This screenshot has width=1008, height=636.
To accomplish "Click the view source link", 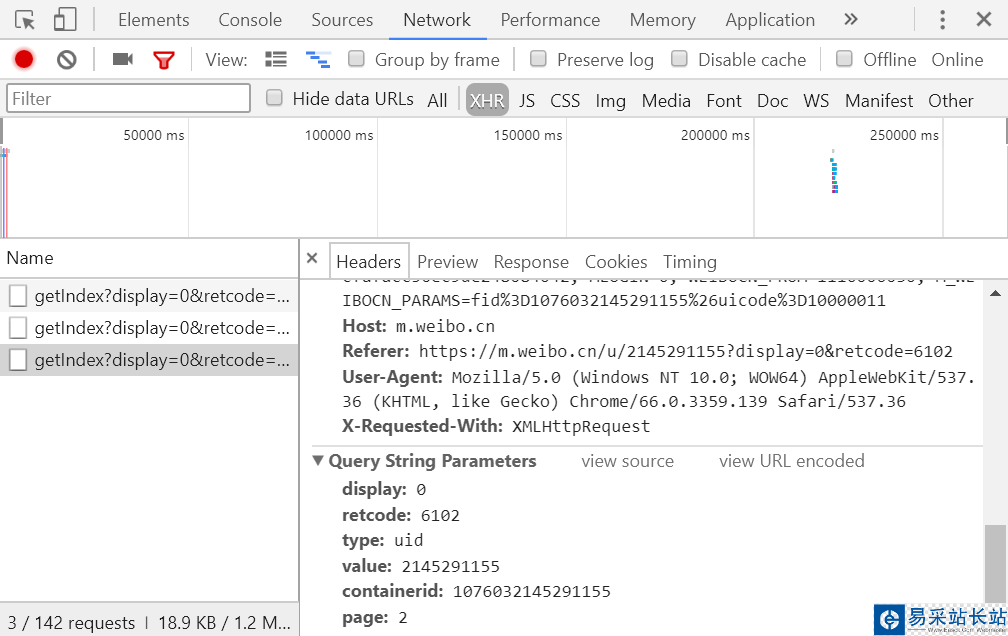I will tap(627, 461).
